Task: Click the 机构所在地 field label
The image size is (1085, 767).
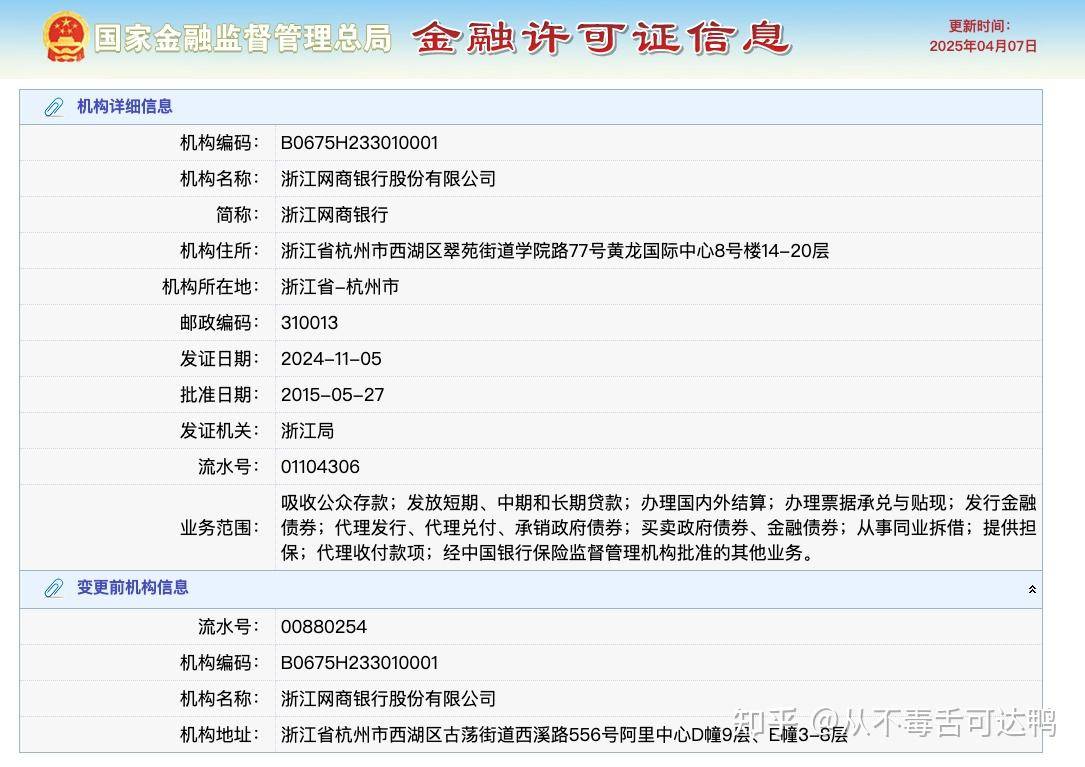Action: click(x=210, y=287)
